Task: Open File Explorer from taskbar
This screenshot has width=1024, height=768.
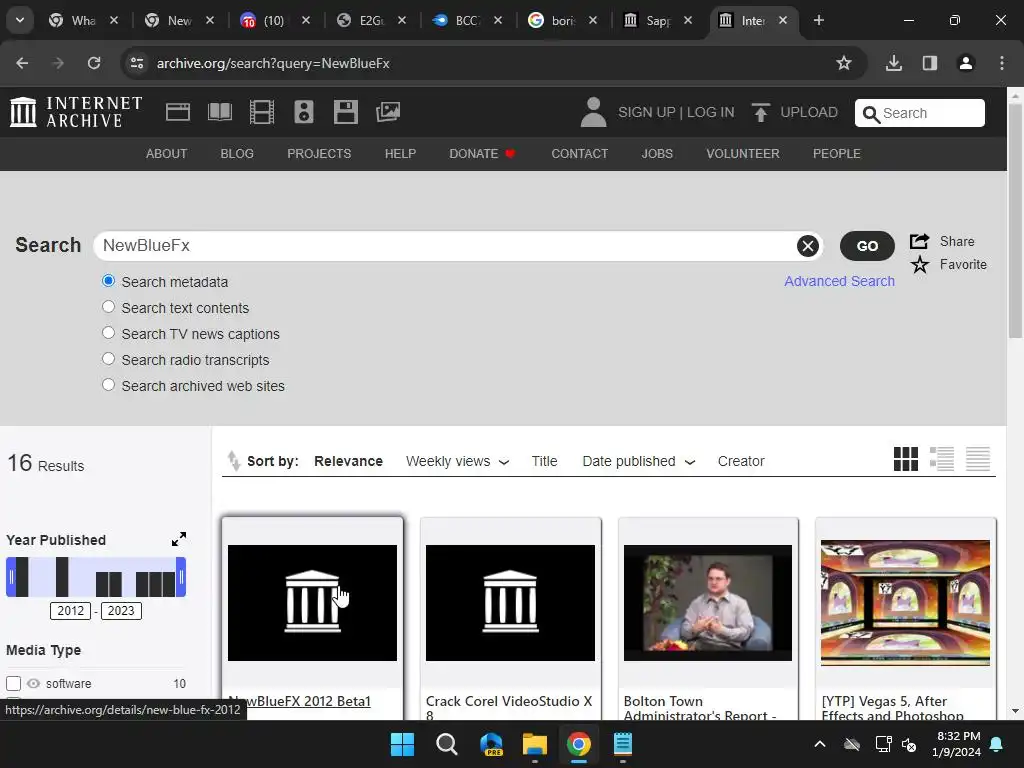Action: pos(535,744)
